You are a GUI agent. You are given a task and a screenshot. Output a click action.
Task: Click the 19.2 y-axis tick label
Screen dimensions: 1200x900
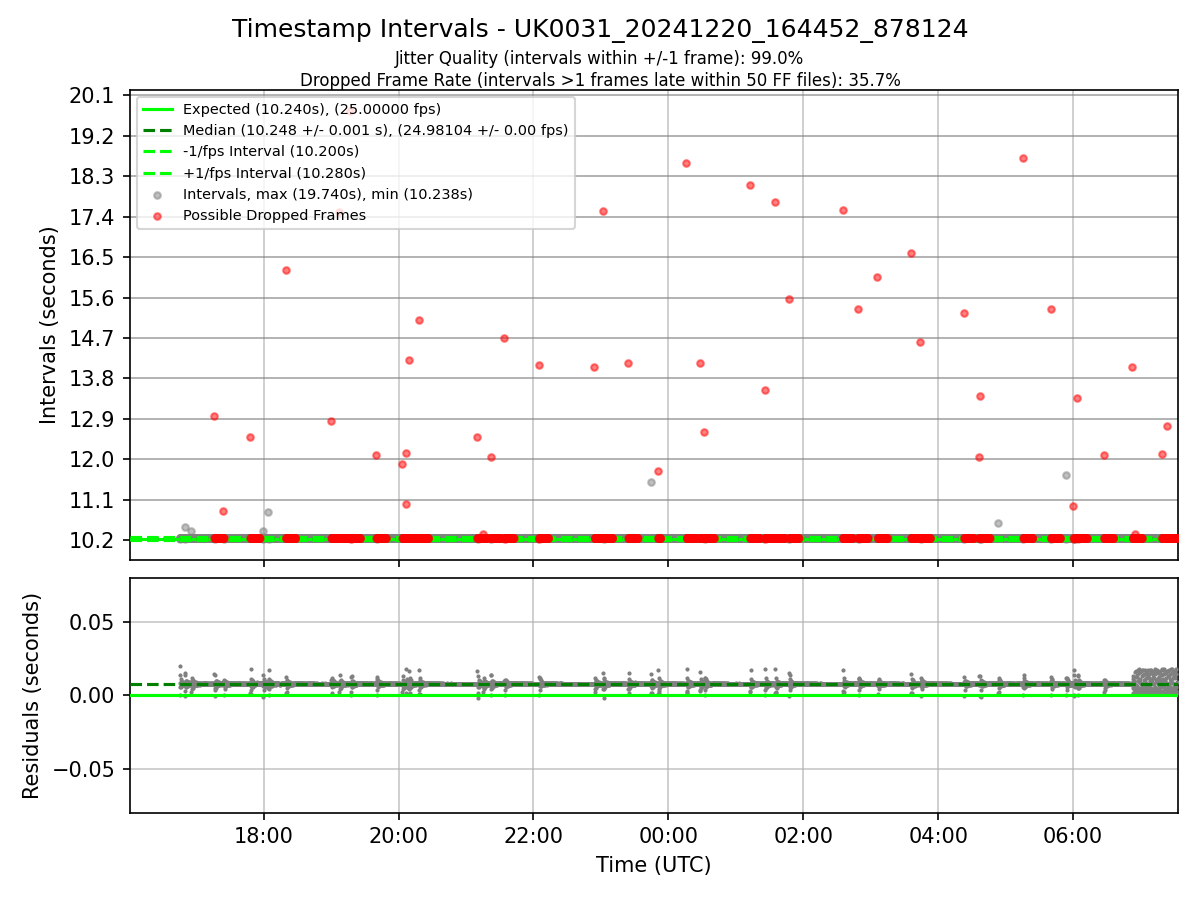[x=91, y=136]
